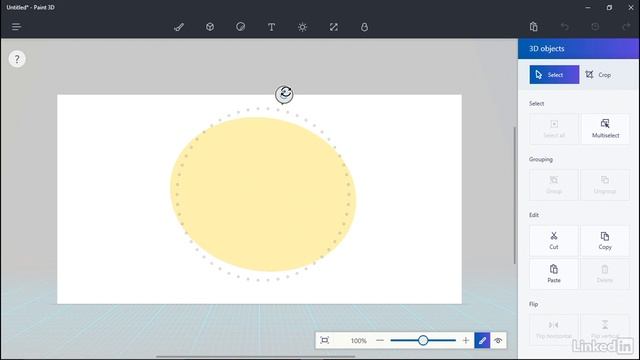Click Paste in the Edit section
This screenshot has width=640, height=360.
pyautogui.click(x=554, y=274)
